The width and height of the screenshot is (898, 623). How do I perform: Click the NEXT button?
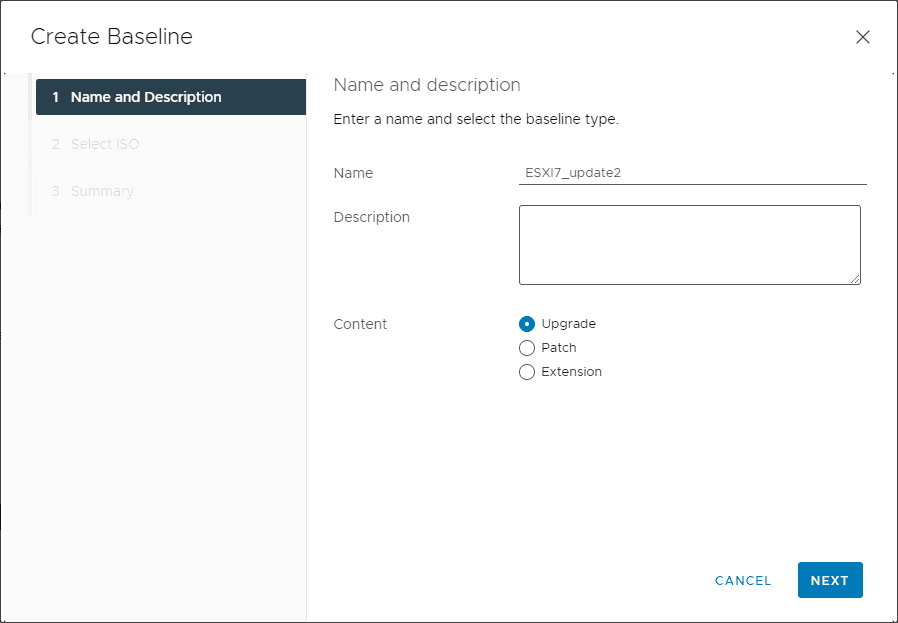pos(829,580)
